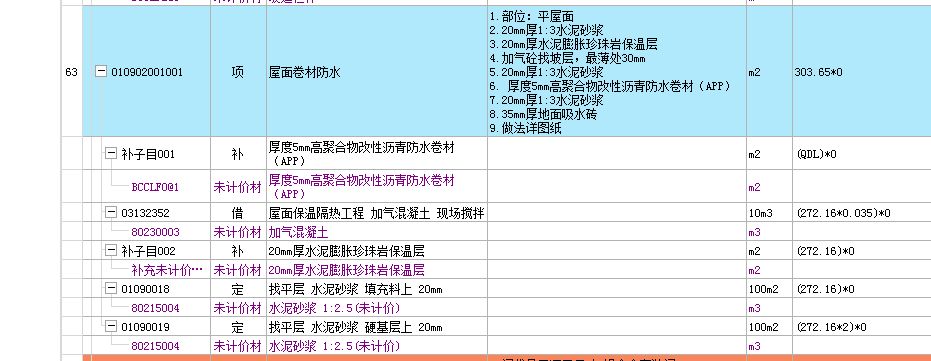
Task: Collapse item 010902001001 tree node
Action: pos(102,72)
